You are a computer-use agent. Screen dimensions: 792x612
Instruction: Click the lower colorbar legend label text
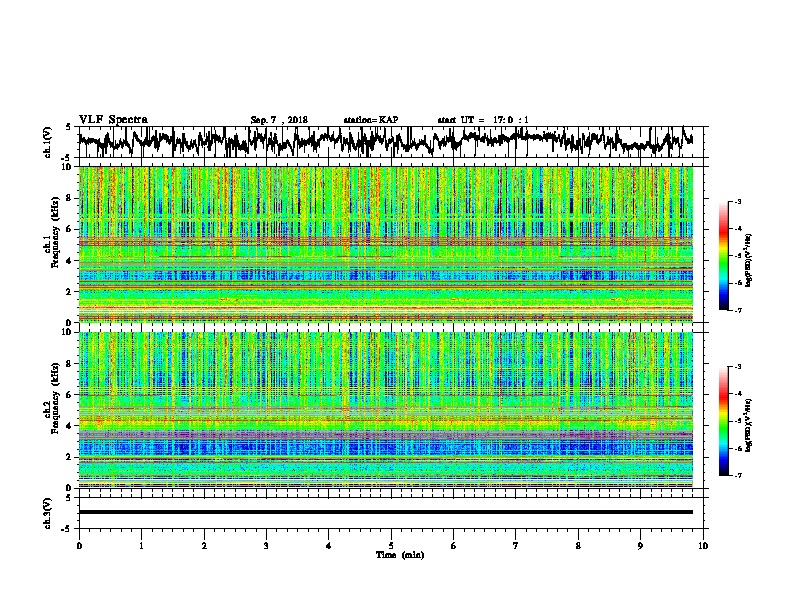pos(749,425)
